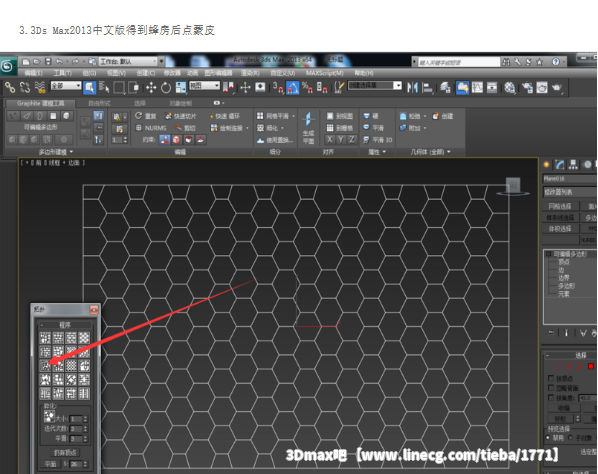Click the Mirror tool icon
Image resolution: width=598 pixels, height=474 pixels.
pyautogui.click(x=412, y=88)
